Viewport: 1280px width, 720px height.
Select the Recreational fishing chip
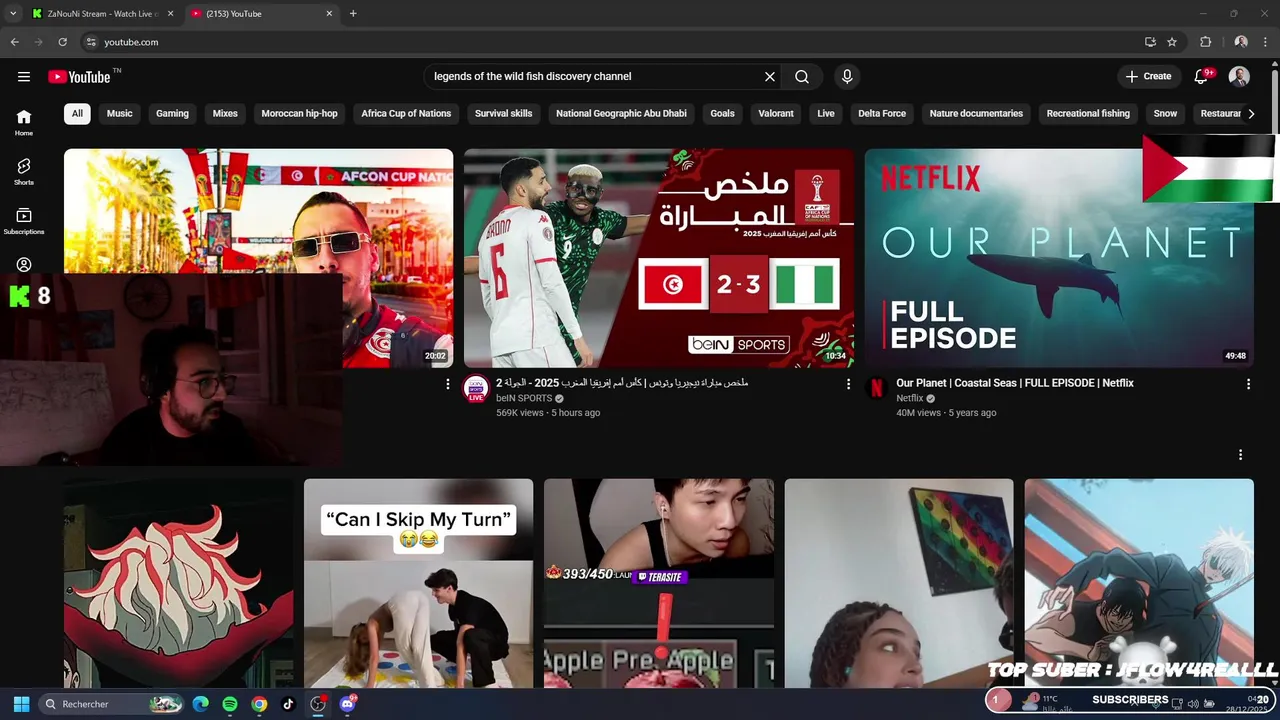(1088, 113)
